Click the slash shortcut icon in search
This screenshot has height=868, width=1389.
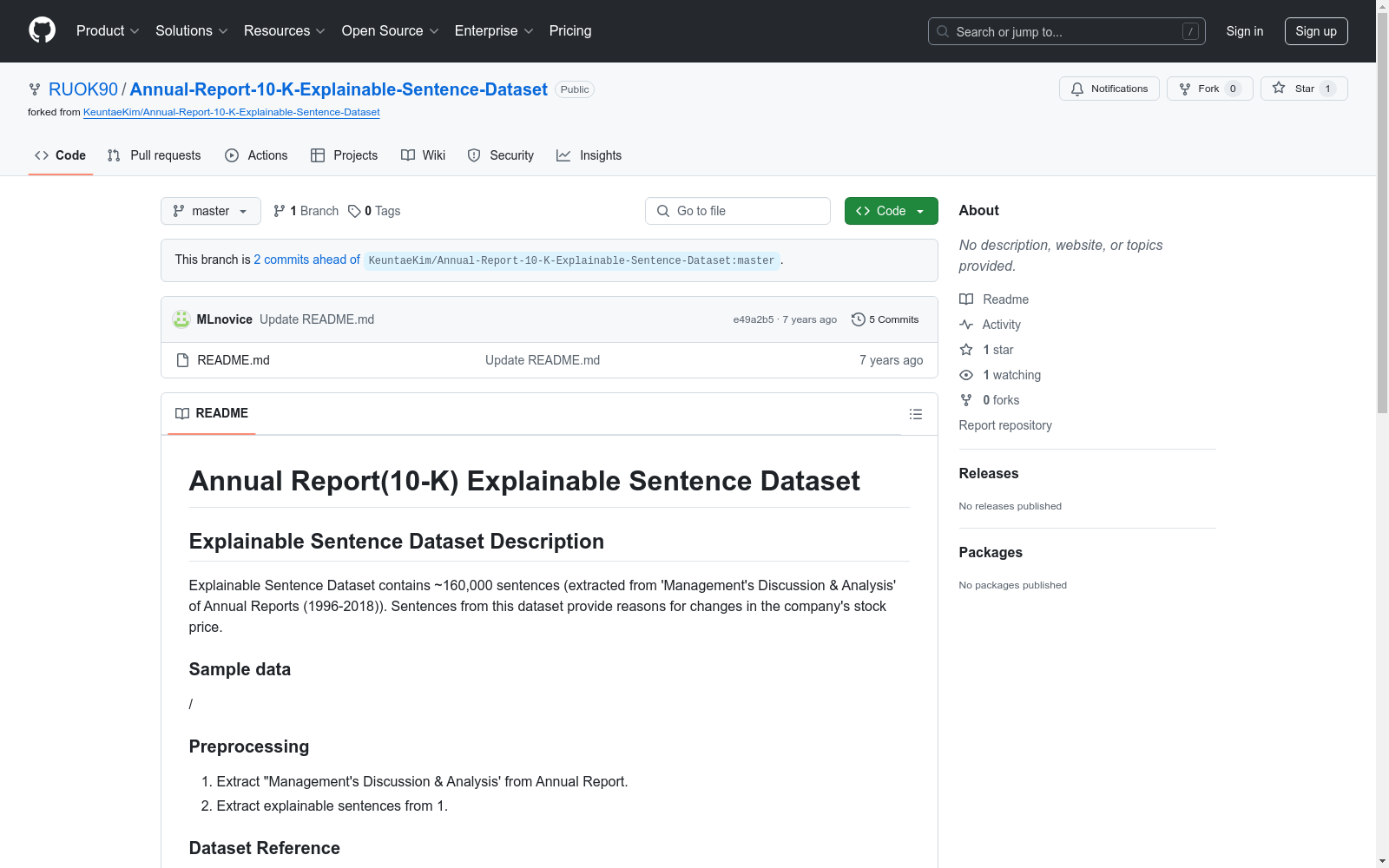[x=1190, y=31]
